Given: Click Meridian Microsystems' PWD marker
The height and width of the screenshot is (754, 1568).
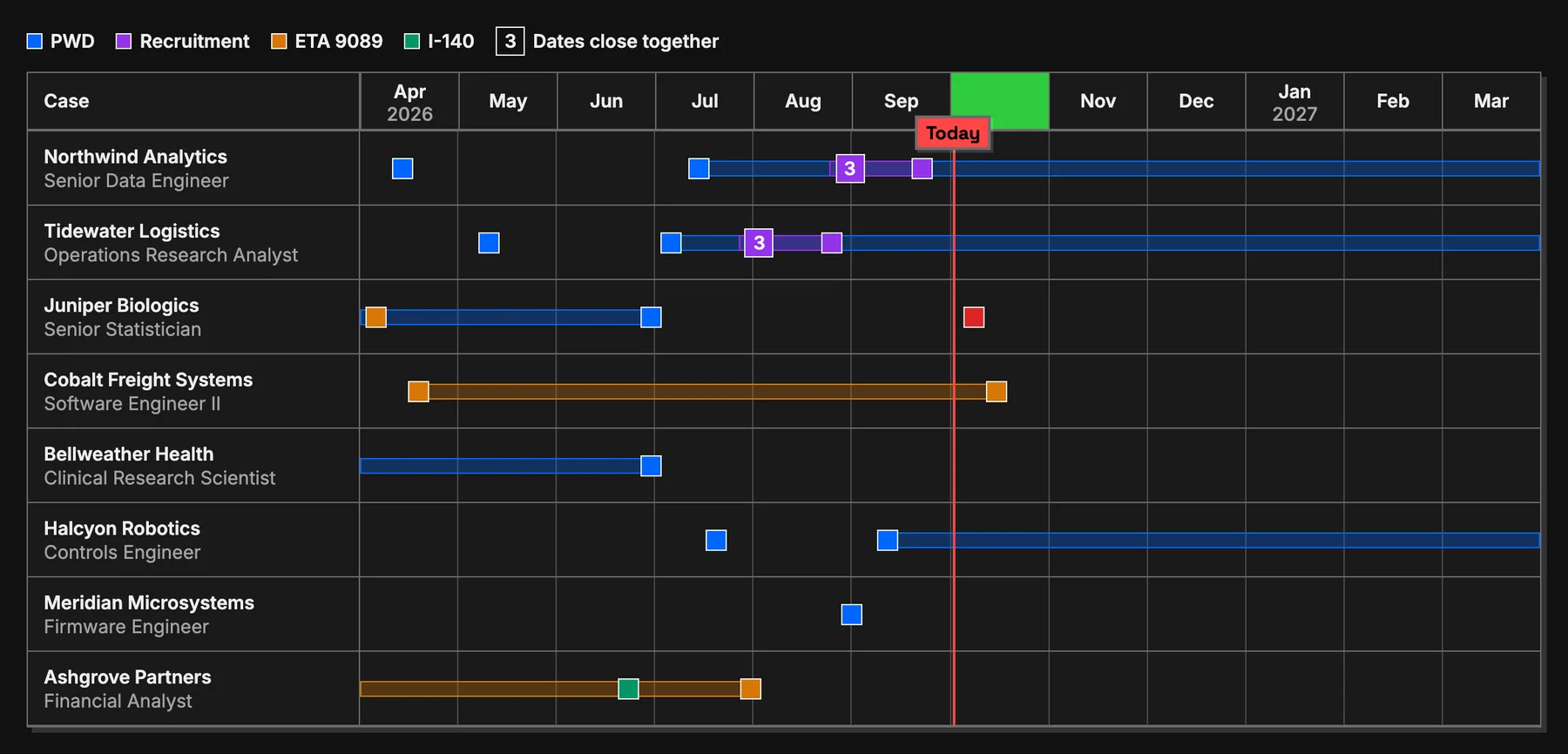Looking at the screenshot, I should (x=852, y=615).
